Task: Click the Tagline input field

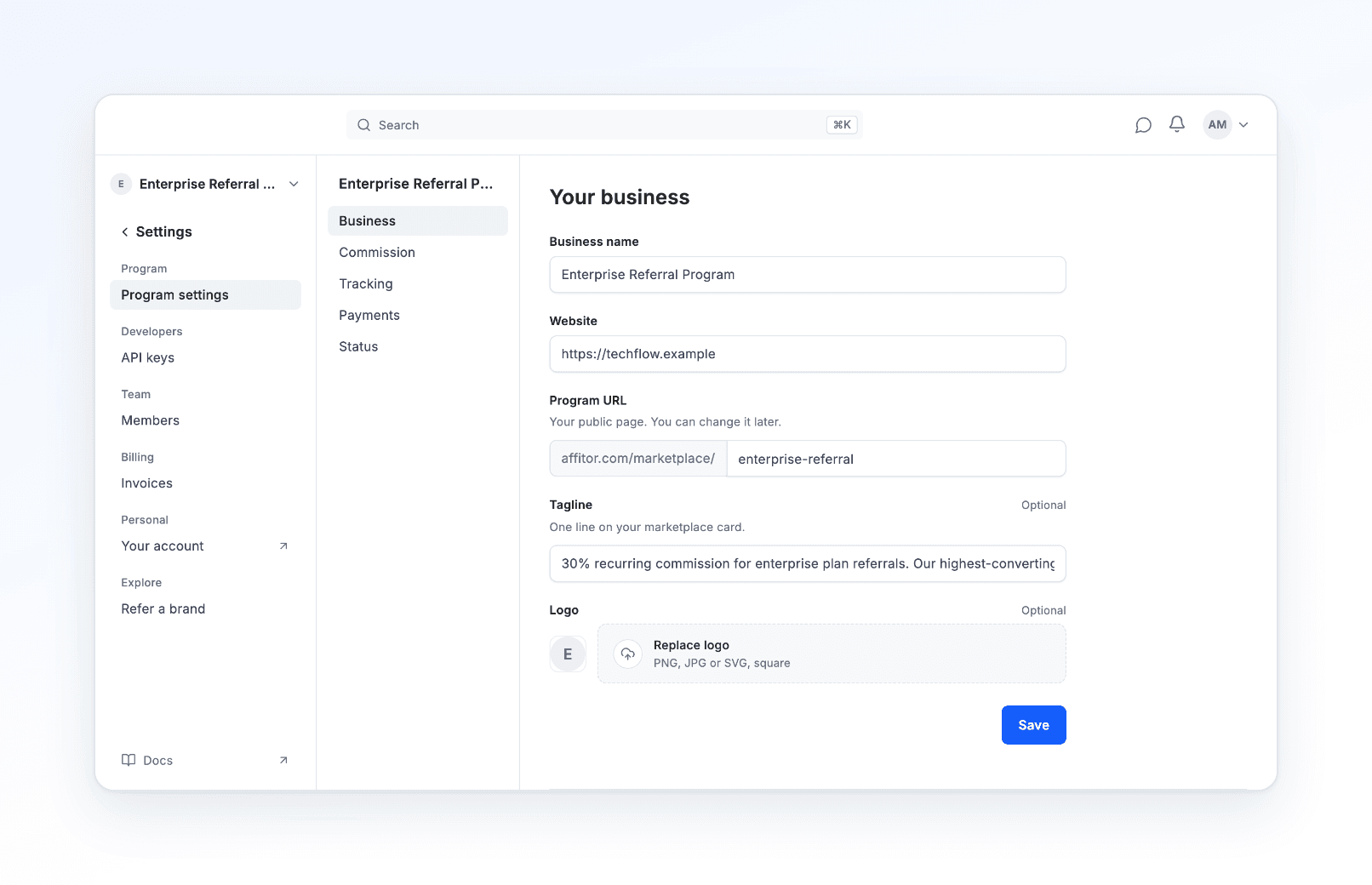Action: click(x=808, y=564)
